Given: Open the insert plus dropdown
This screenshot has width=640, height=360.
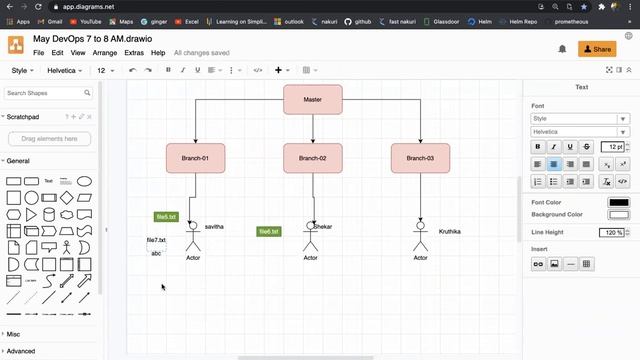Looking at the screenshot, I should (x=282, y=70).
